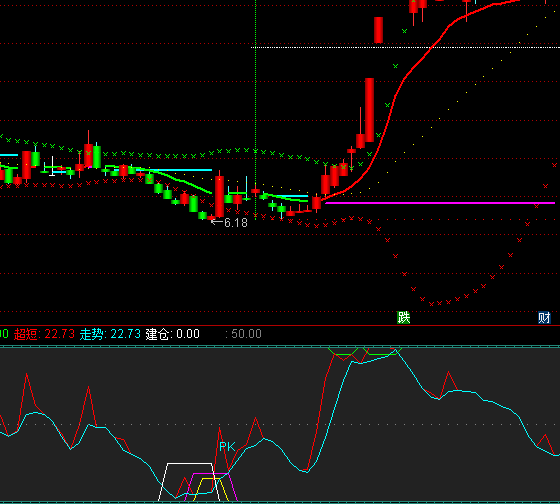Select the cyan 走势: 22.73 indicator label
The height and width of the screenshot is (504, 560).
[110, 334]
